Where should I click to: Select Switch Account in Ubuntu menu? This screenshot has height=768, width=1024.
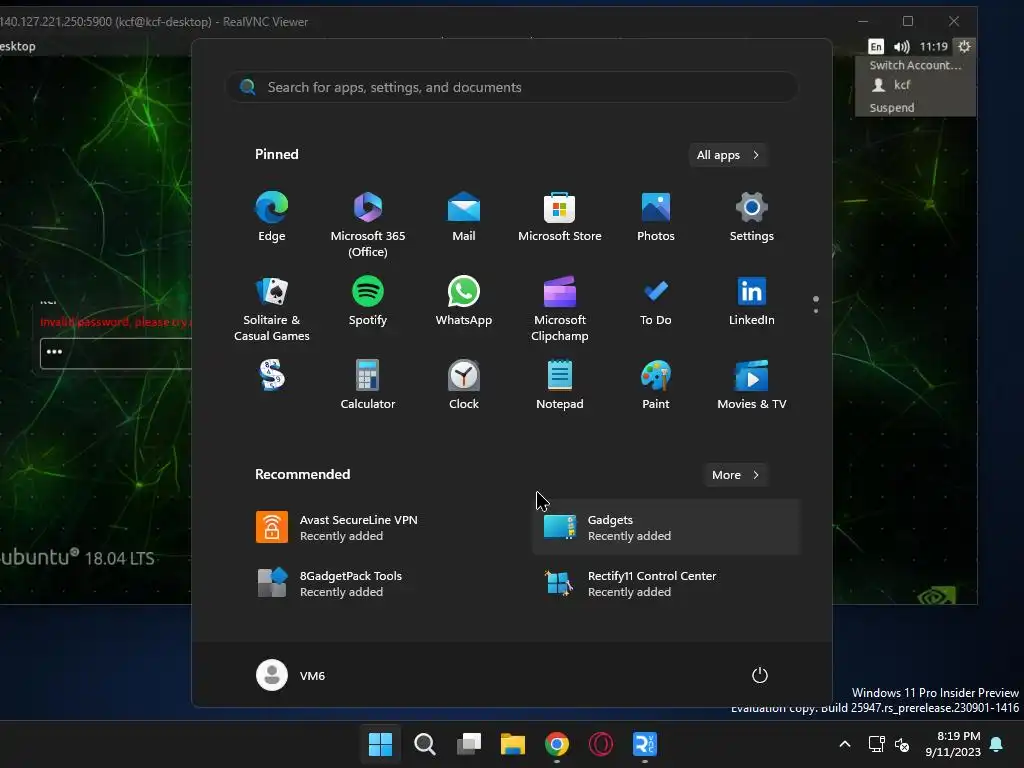(915, 65)
